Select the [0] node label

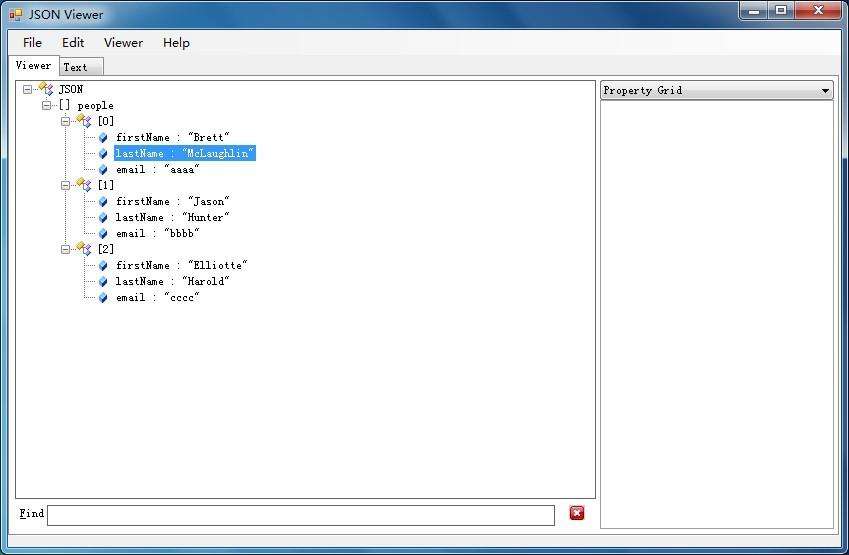[106, 121]
